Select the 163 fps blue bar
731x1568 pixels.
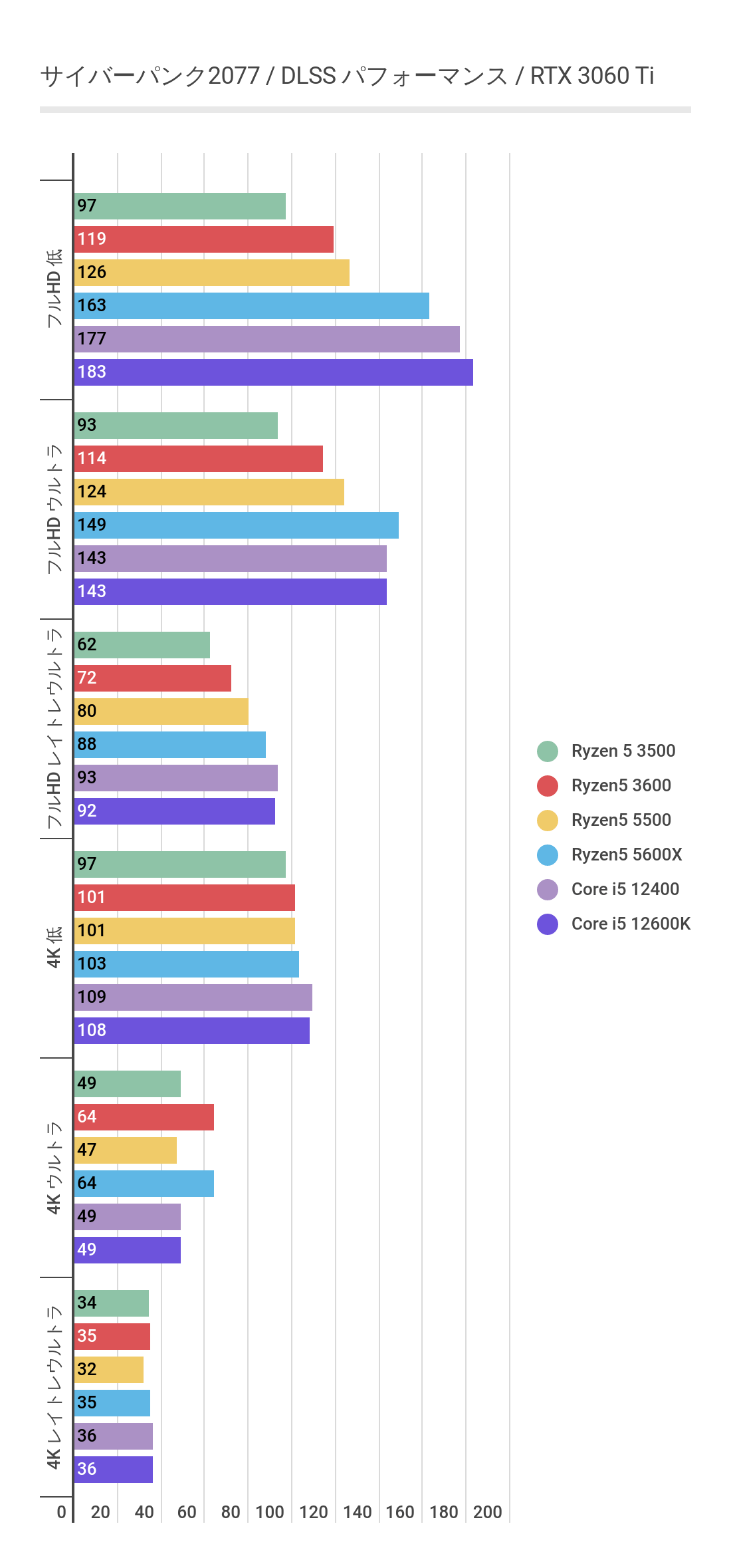click(x=252, y=306)
